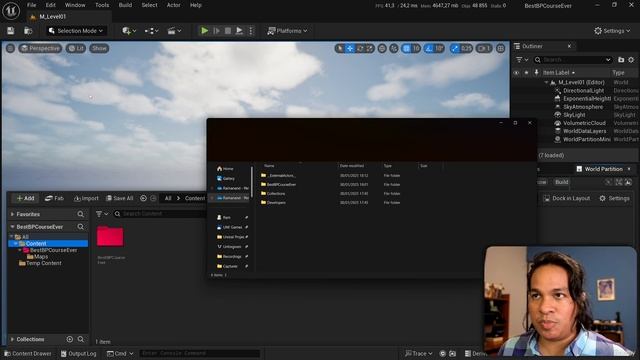Open the Tools menu
640x360 pixels.
coord(102,5)
